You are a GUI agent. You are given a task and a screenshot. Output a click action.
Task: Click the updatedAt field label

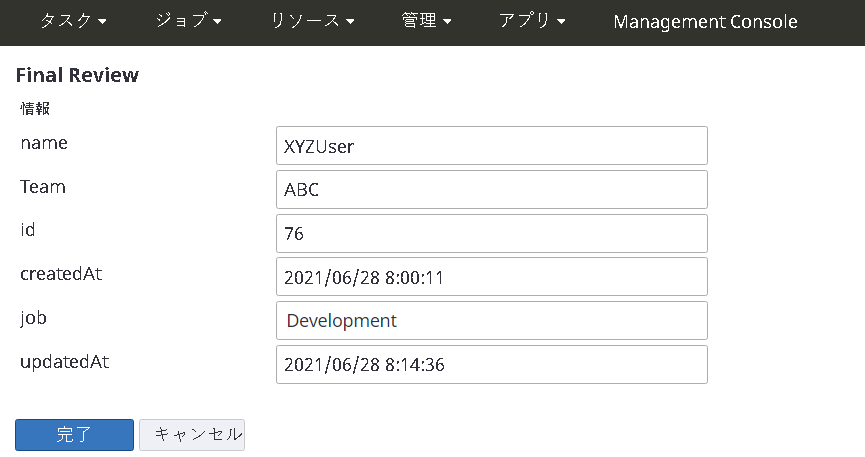click(64, 361)
